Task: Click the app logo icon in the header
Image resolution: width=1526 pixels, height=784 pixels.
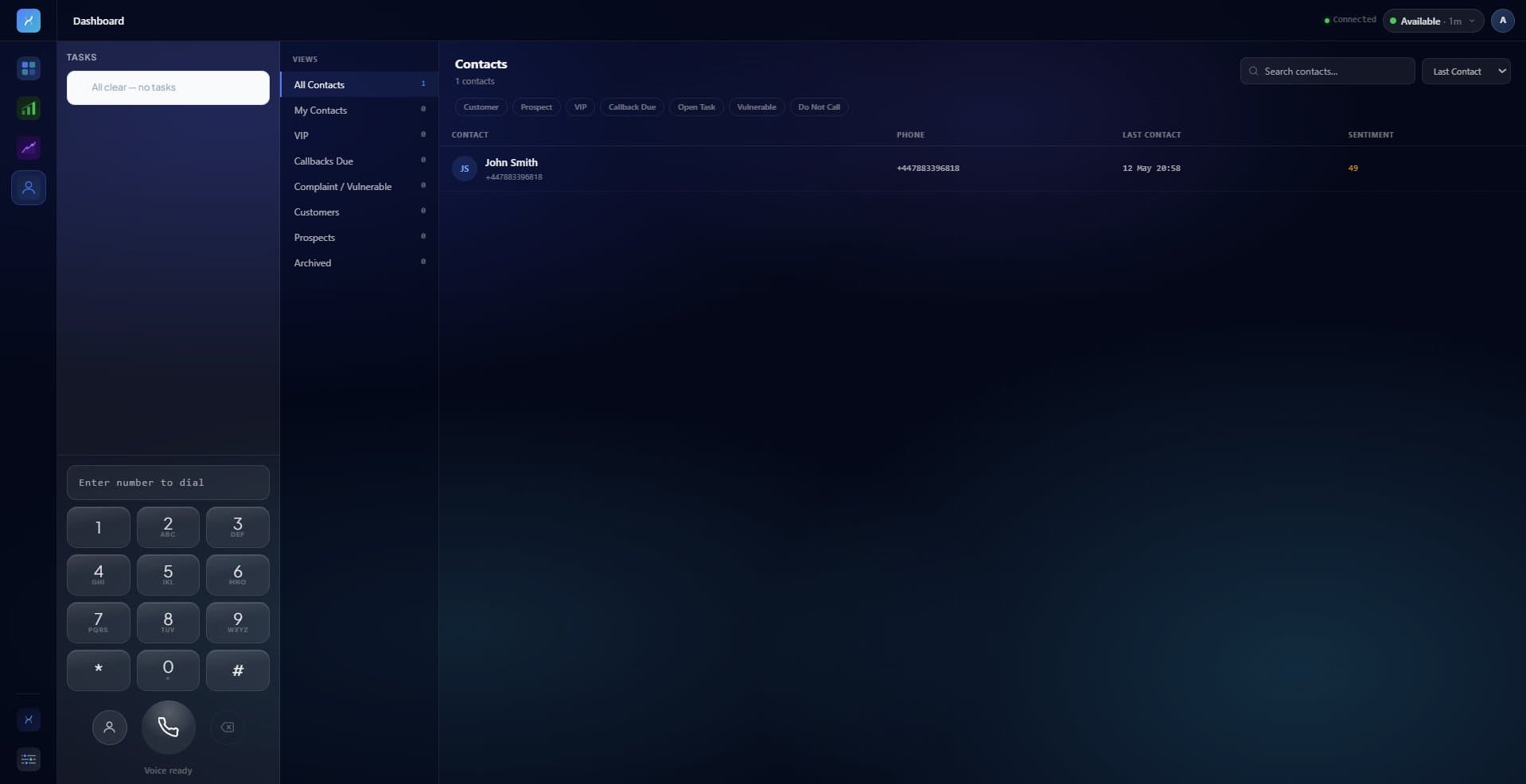Action: point(29,21)
